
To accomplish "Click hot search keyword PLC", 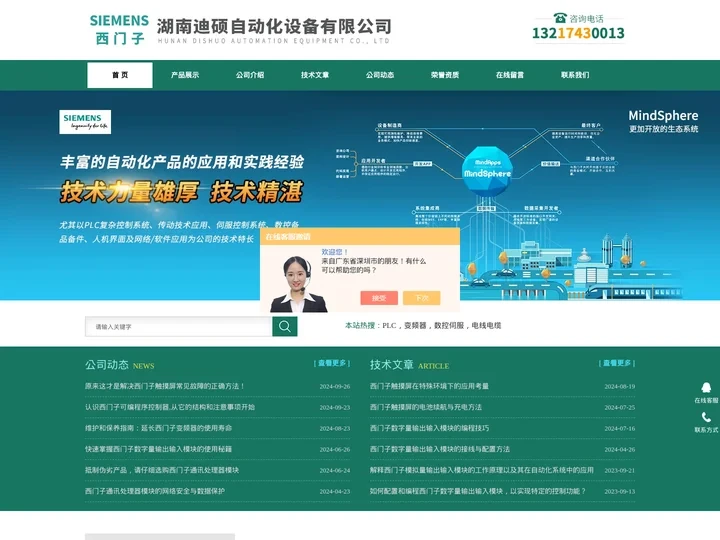I will [x=389, y=326].
